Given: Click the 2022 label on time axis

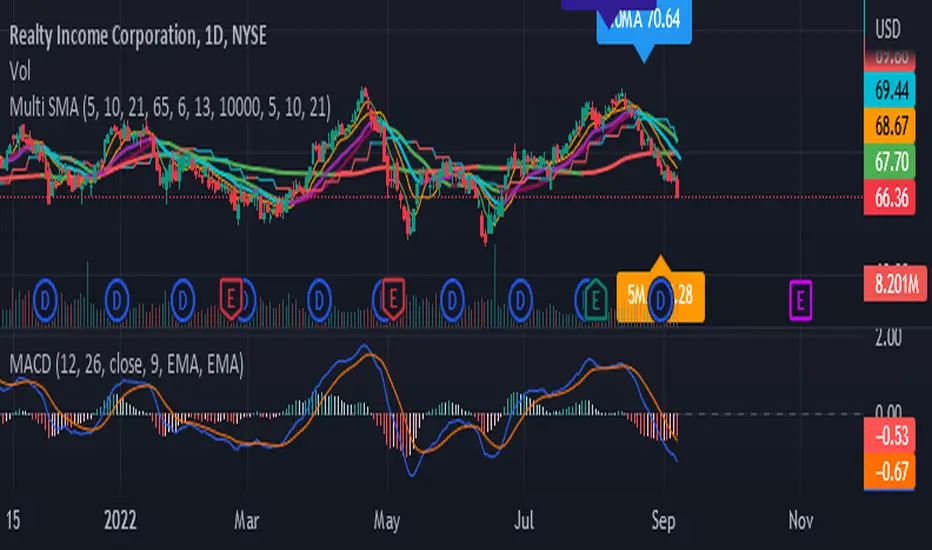Looking at the screenshot, I should 120,520.
